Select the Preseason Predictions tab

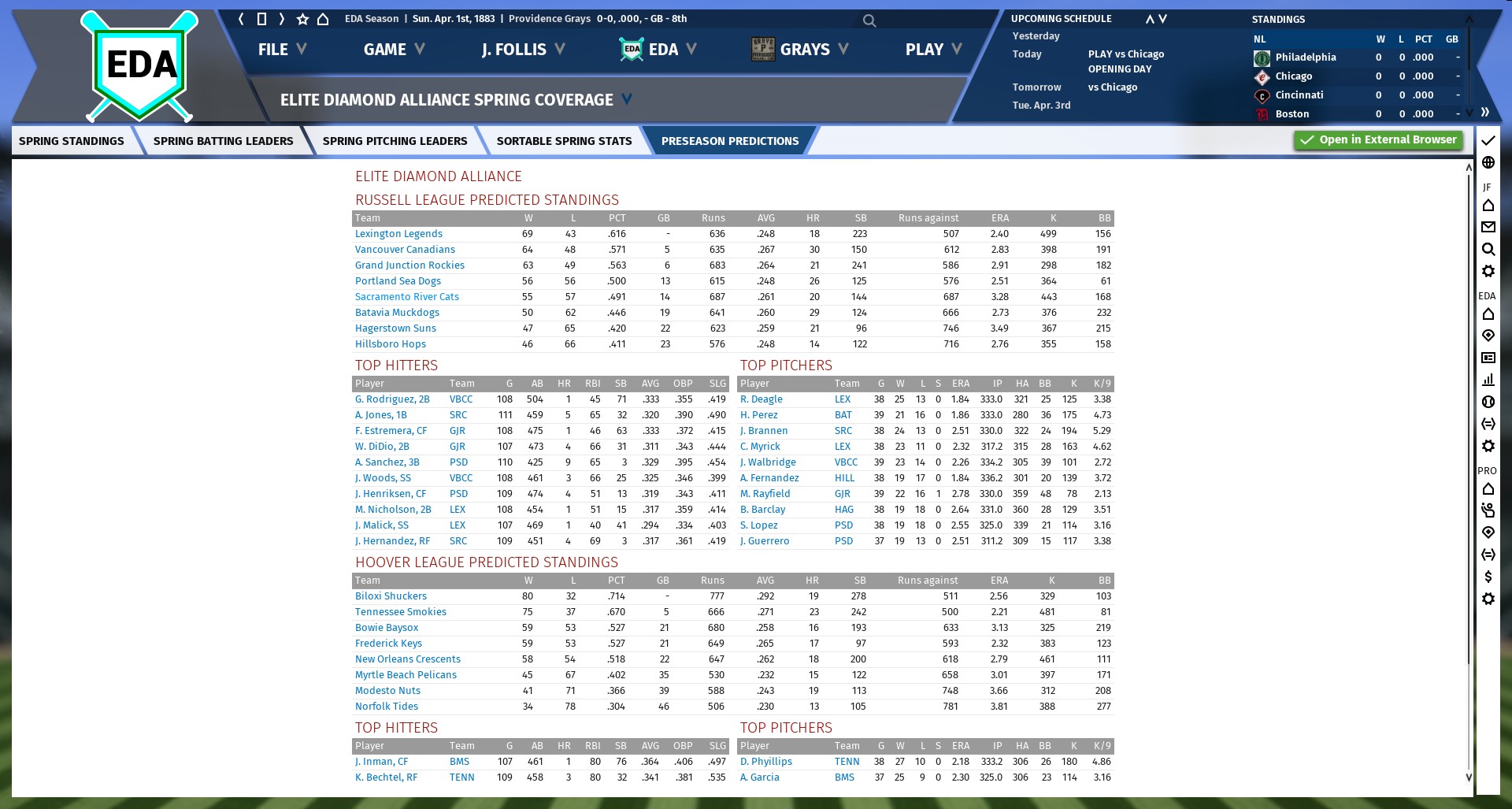tap(730, 141)
